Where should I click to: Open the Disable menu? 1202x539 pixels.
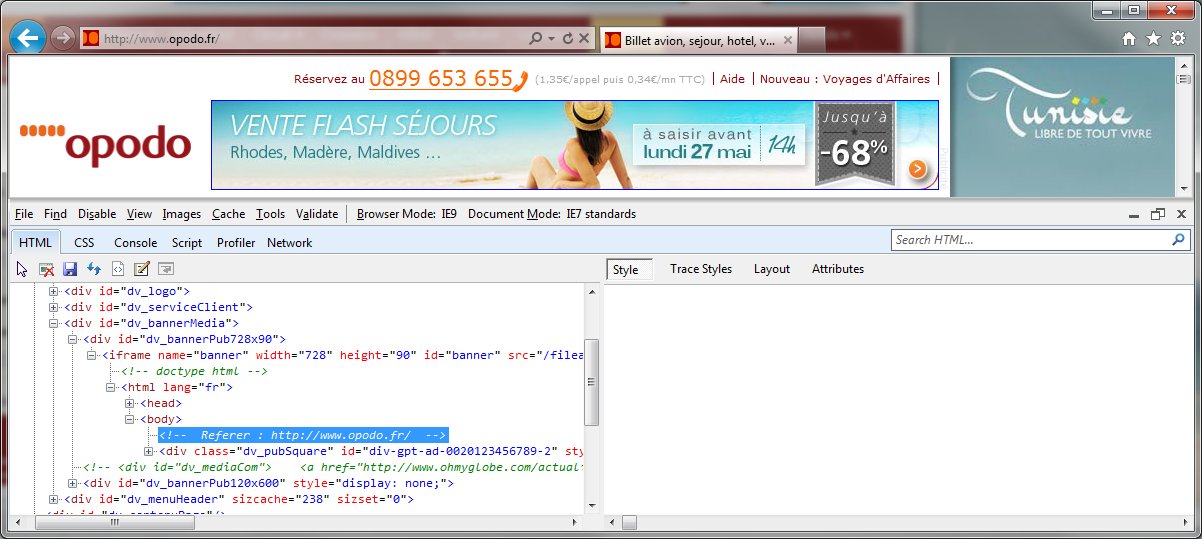[x=97, y=214]
